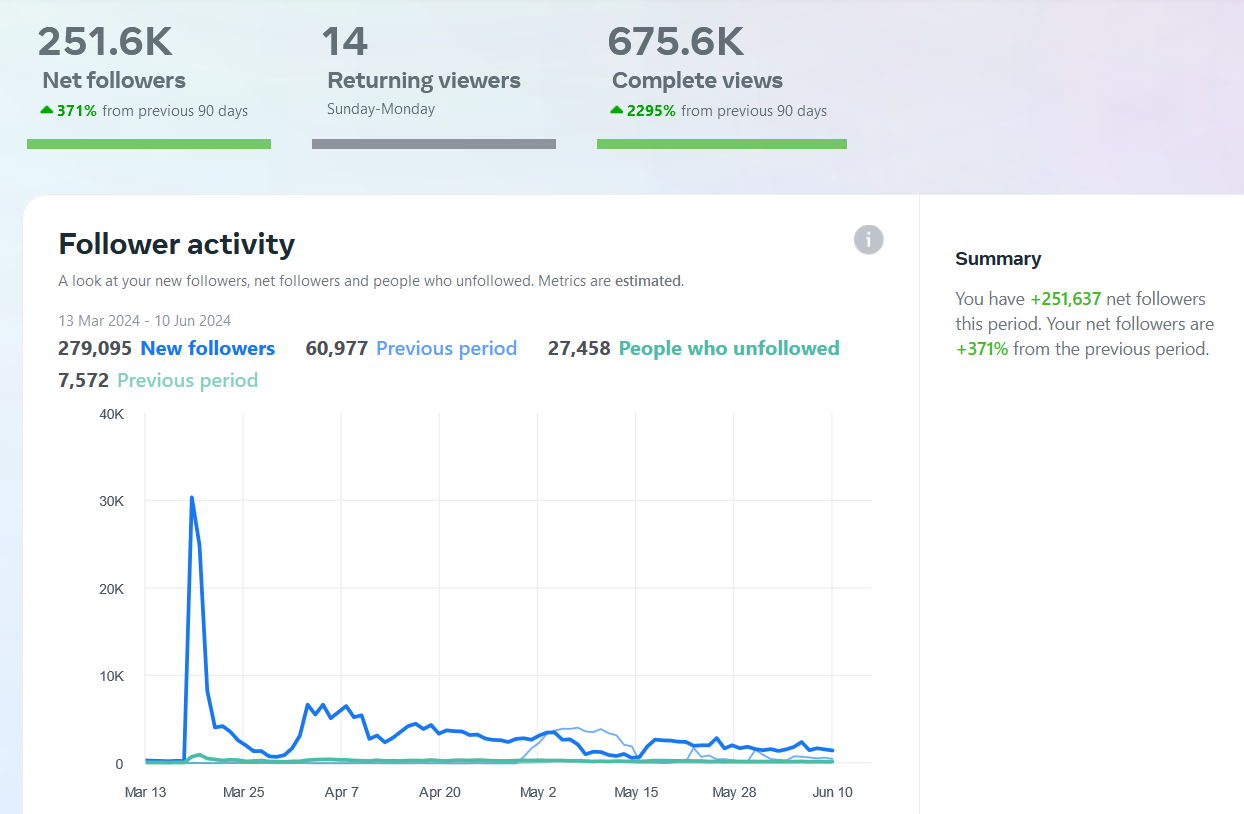Click the green arrow next to 371%
The image size is (1244, 814).
tap(47, 110)
